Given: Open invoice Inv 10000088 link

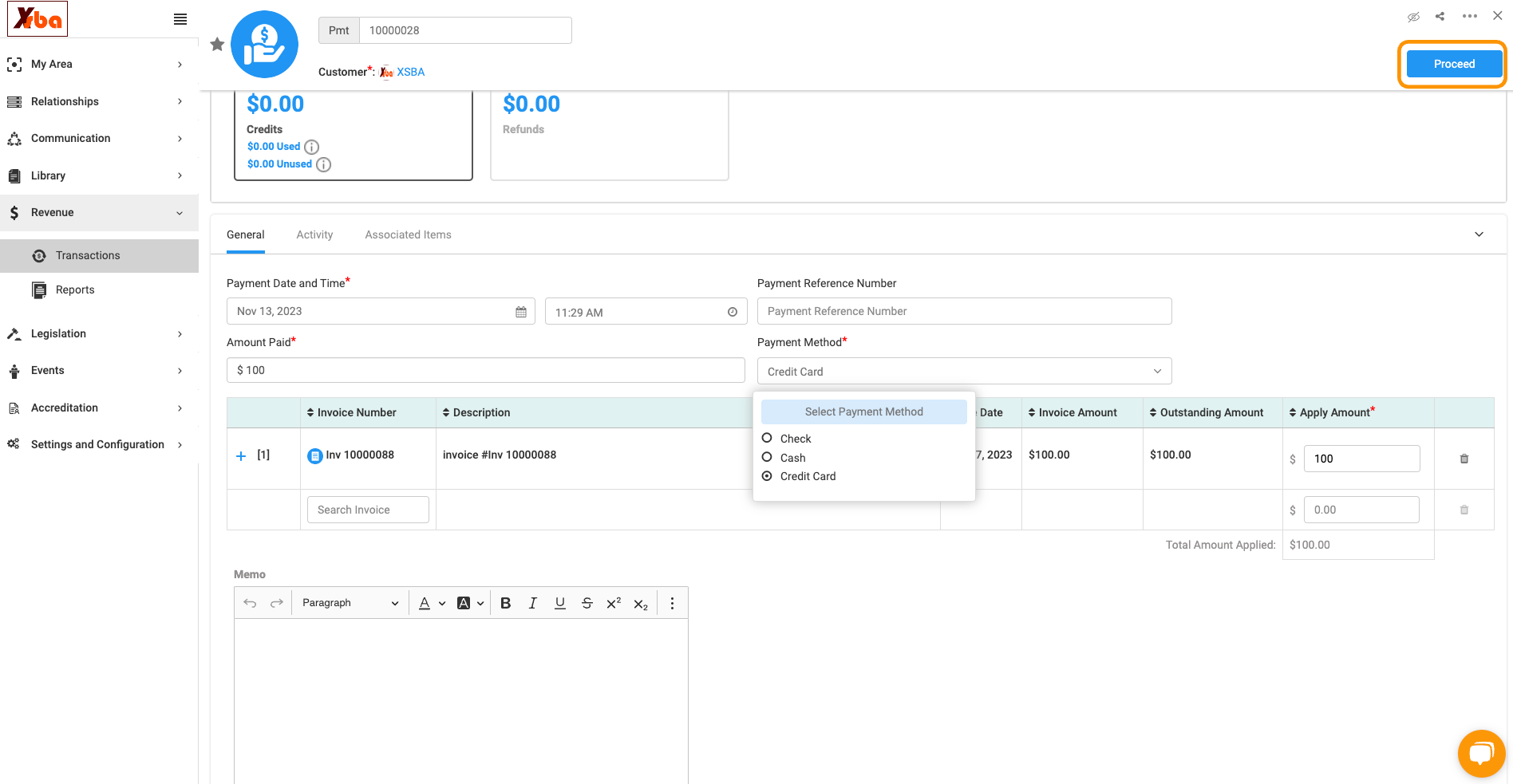Looking at the screenshot, I should tap(360, 455).
